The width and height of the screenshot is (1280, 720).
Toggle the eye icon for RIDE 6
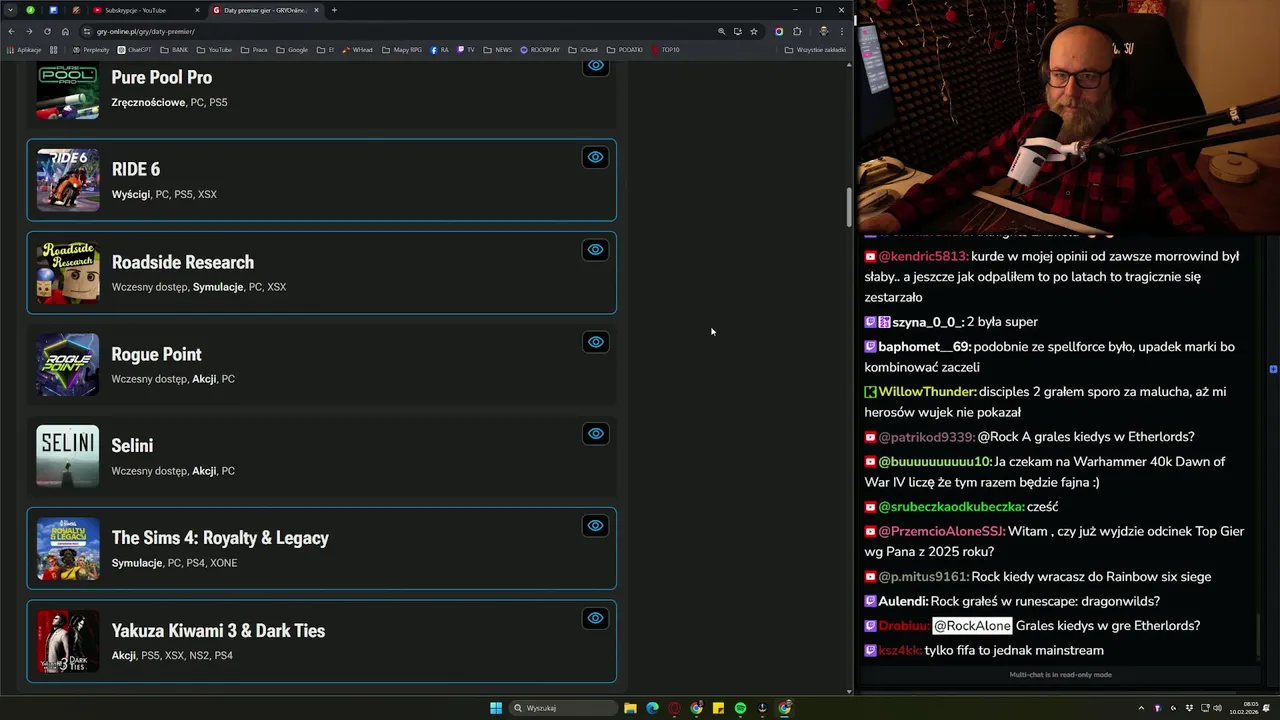pos(595,157)
